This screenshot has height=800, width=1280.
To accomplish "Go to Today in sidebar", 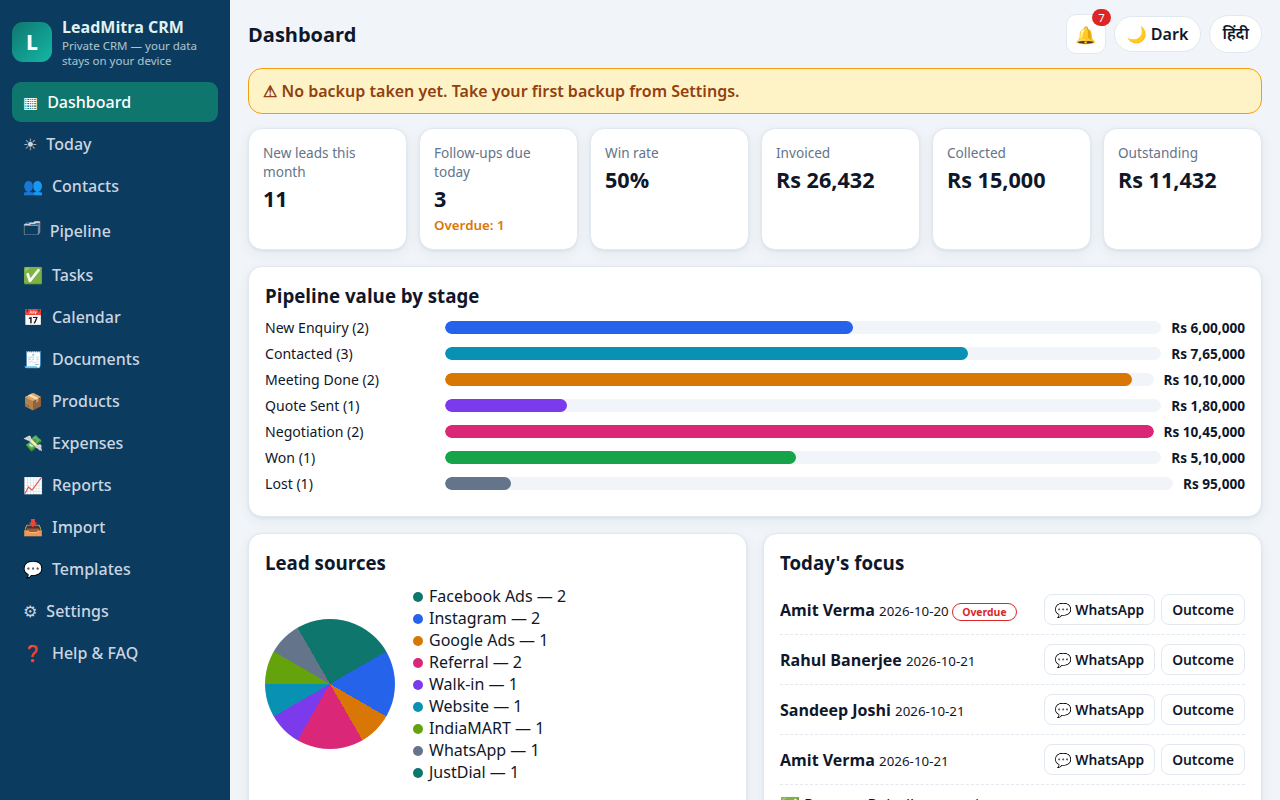I will pyautogui.click(x=69, y=144).
